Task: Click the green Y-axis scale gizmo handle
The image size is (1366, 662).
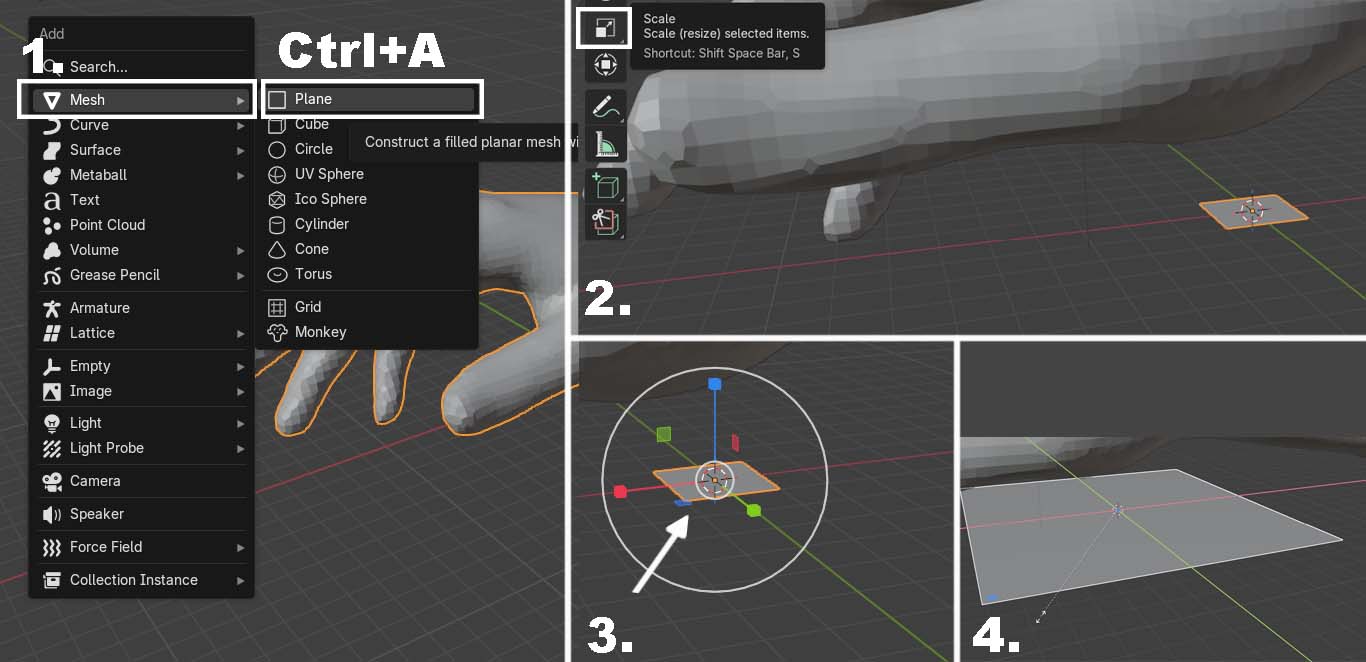Action: [x=753, y=510]
